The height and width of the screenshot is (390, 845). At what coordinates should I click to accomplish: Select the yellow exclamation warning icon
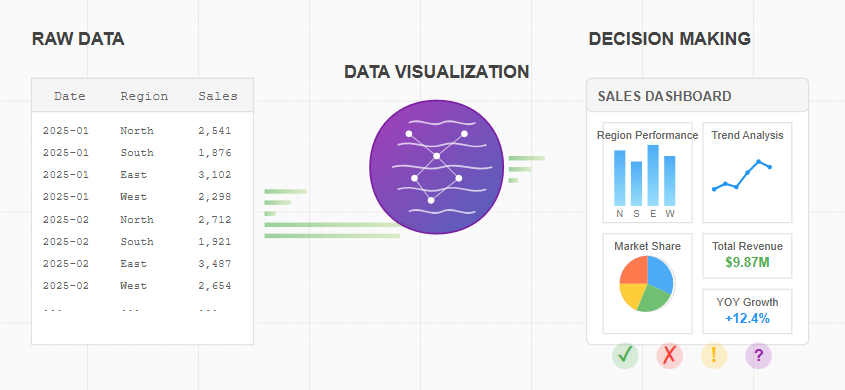714,356
